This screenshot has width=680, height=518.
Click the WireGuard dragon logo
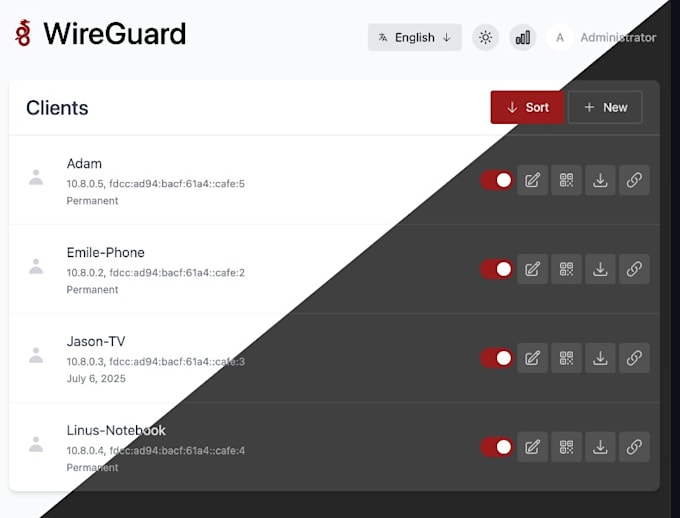pos(23,33)
